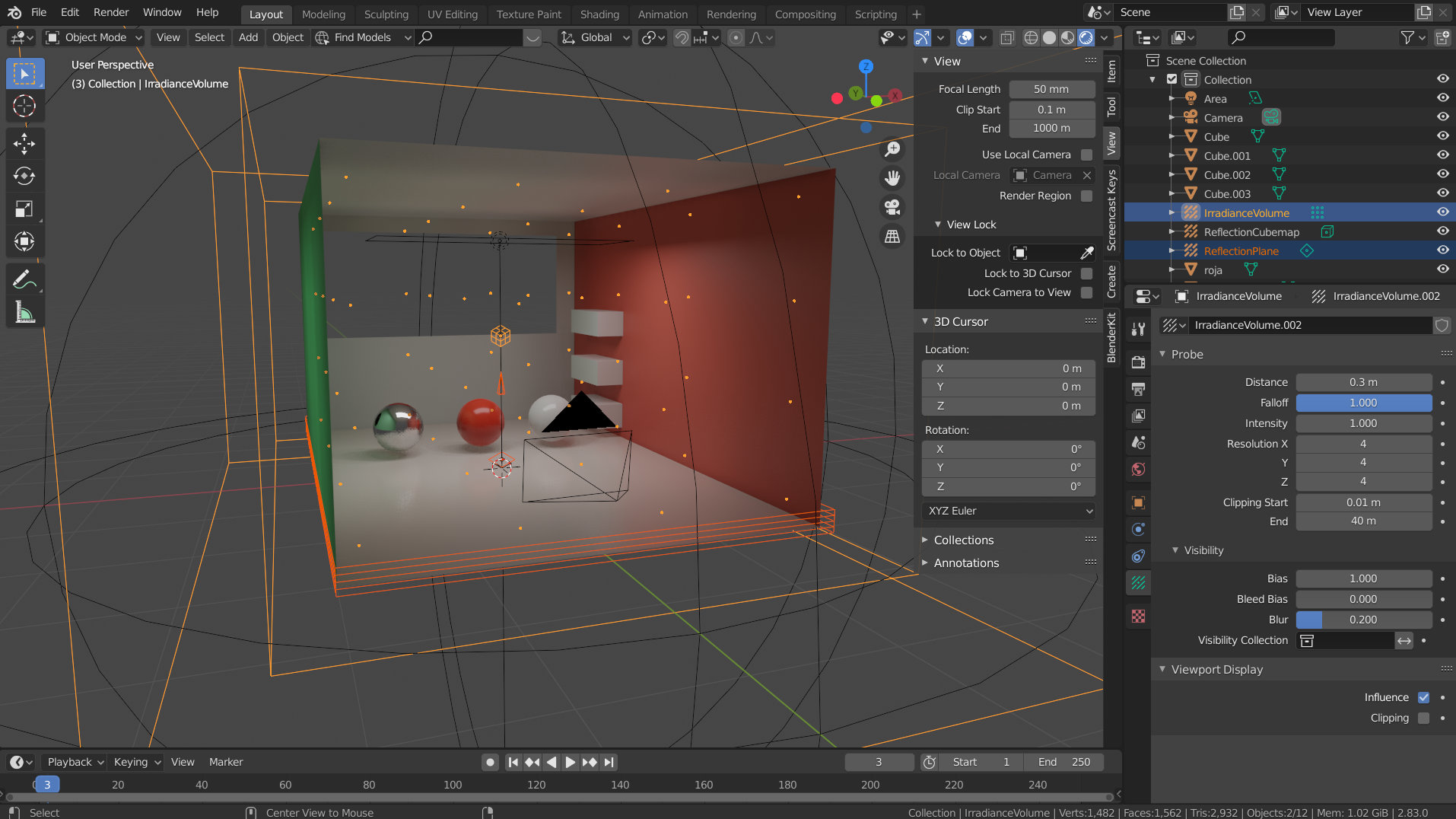
Task: Toggle the snapping magnet icon
Action: [x=681, y=37]
